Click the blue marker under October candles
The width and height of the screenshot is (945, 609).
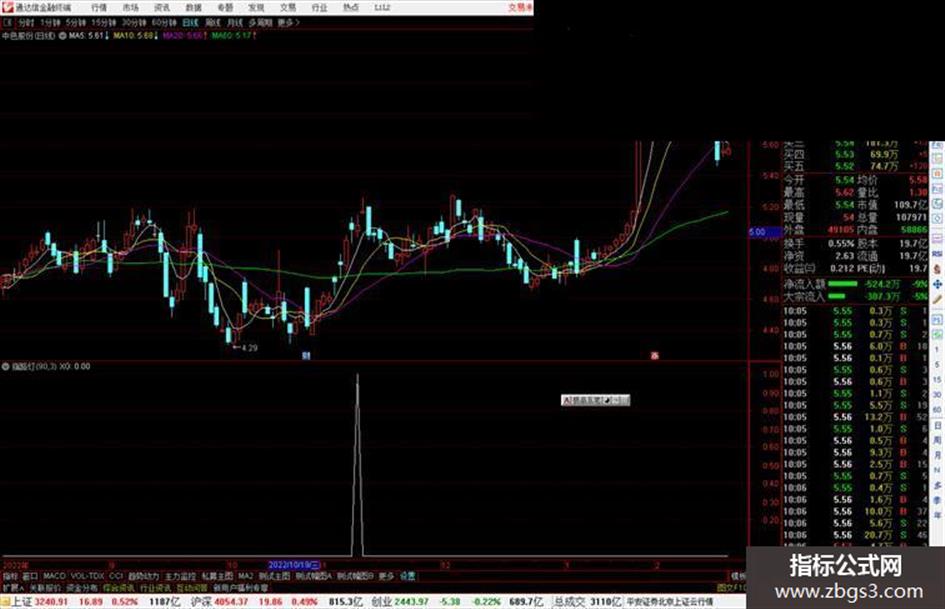tap(306, 356)
